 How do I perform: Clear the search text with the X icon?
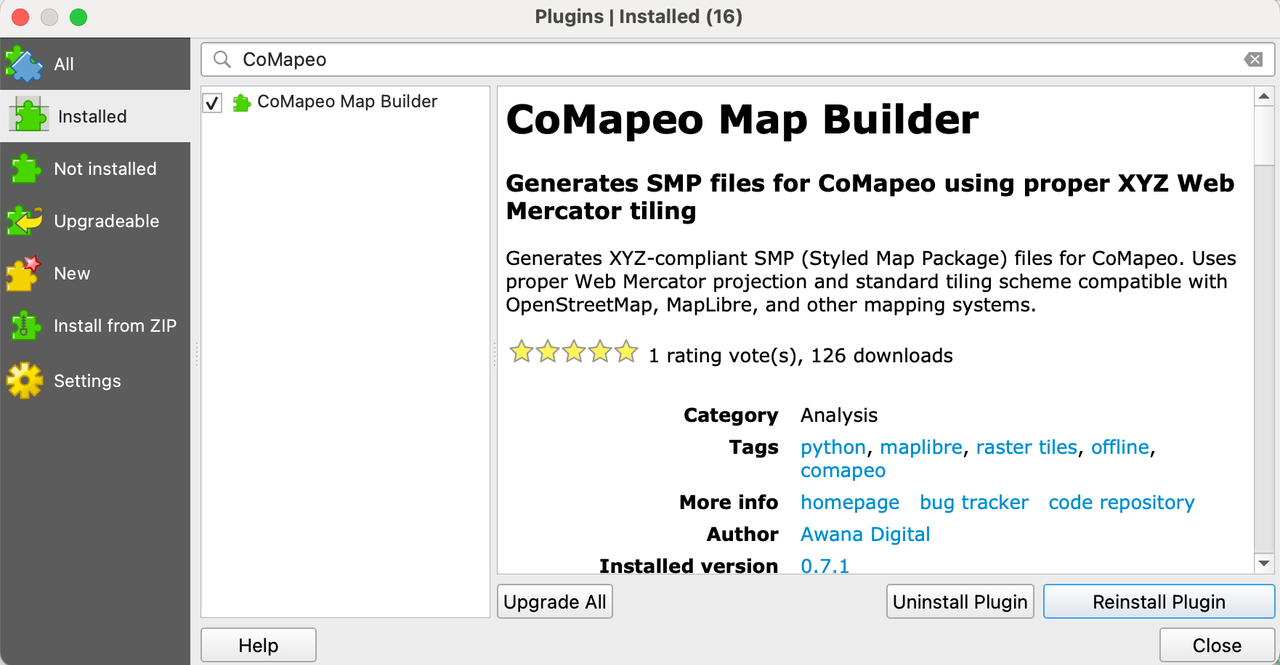(1253, 60)
